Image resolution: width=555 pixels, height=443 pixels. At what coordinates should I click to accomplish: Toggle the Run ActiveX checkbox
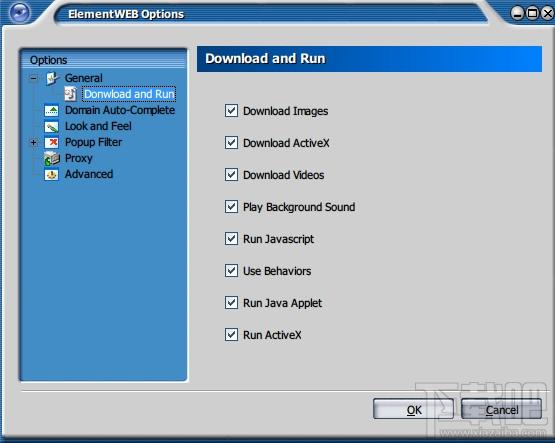pyautogui.click(x=231, y=335)
